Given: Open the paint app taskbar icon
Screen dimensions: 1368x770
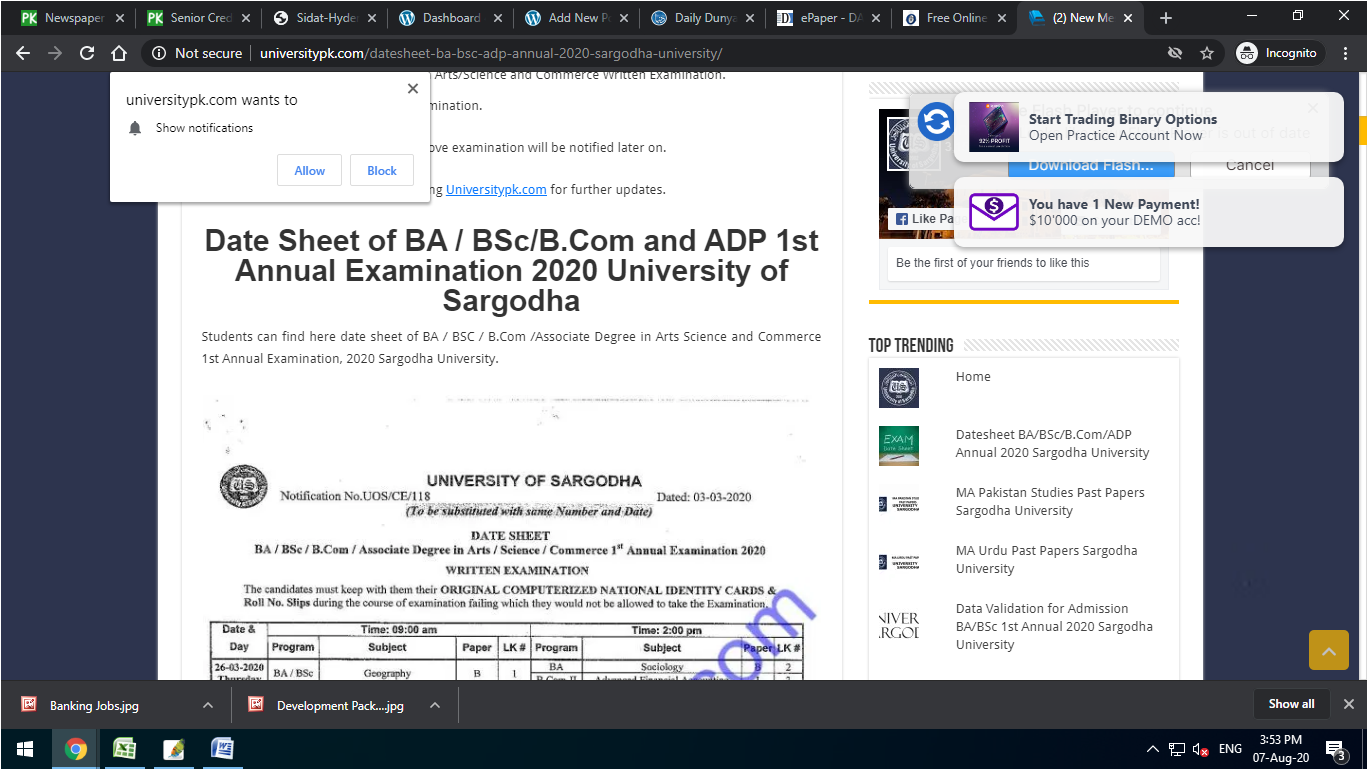Looking at the screenshot, I should 173,749.
